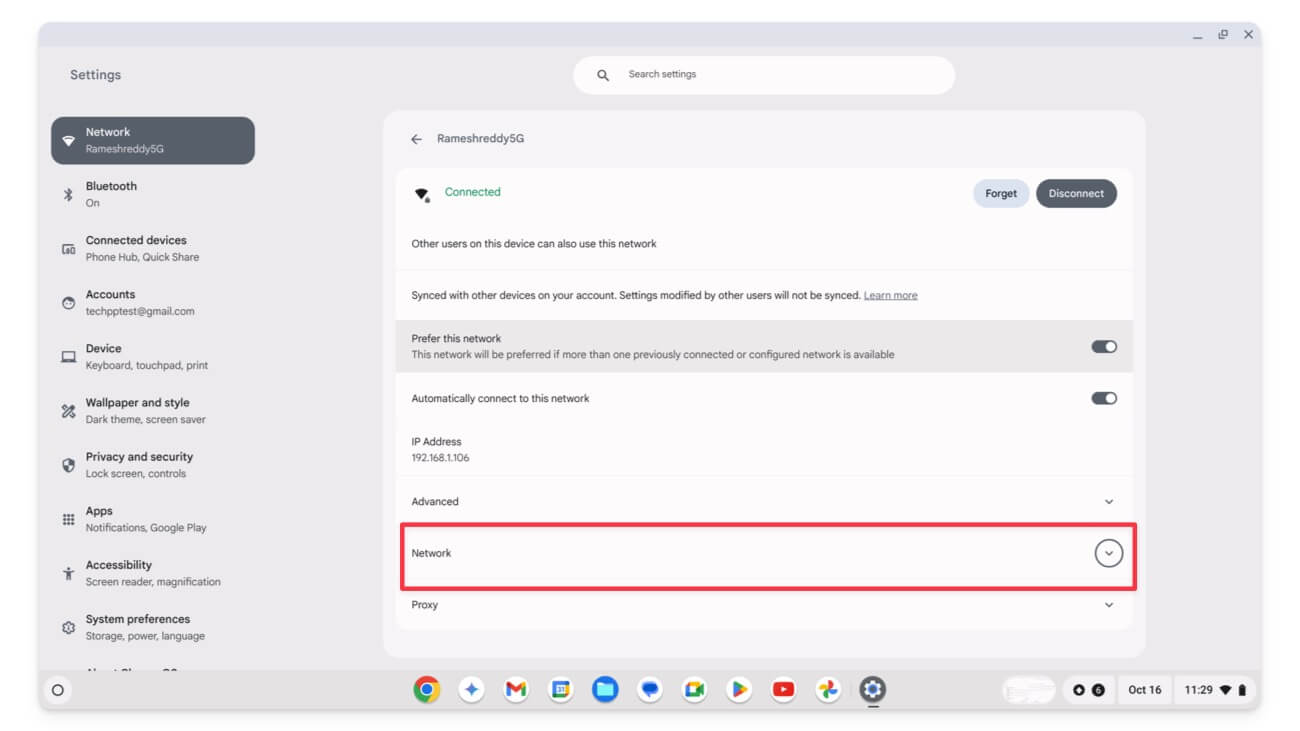
Task: Forget the Rameshreddy5G network
Action: (1001, 194)
